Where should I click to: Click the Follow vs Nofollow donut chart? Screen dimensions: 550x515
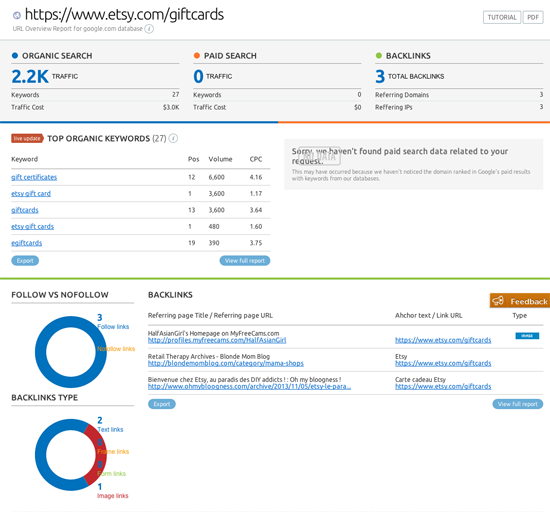pyautogui.click(x=71, y=352)
